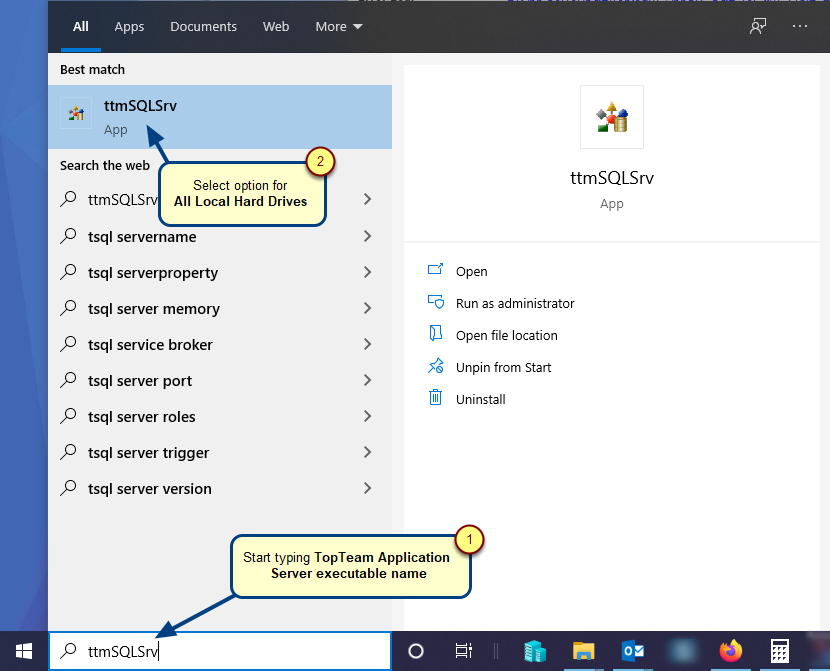This screenshot has height=671, width=830.
Task: Open Outlook from taskbar
Action: click(x=633, y=651)
